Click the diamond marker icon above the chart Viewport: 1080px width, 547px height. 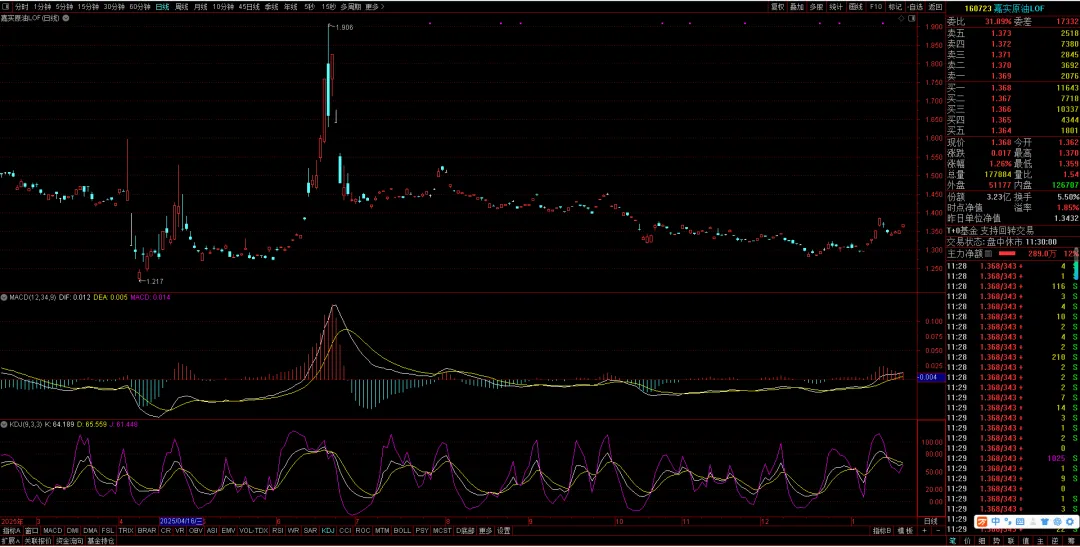click(x=902, y=19)
